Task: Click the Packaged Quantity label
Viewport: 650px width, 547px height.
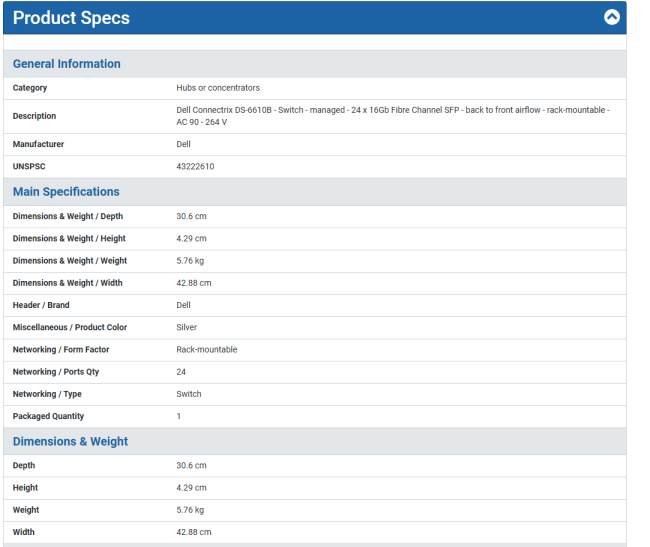Action: pyautogui.click(x=48, y=416)
